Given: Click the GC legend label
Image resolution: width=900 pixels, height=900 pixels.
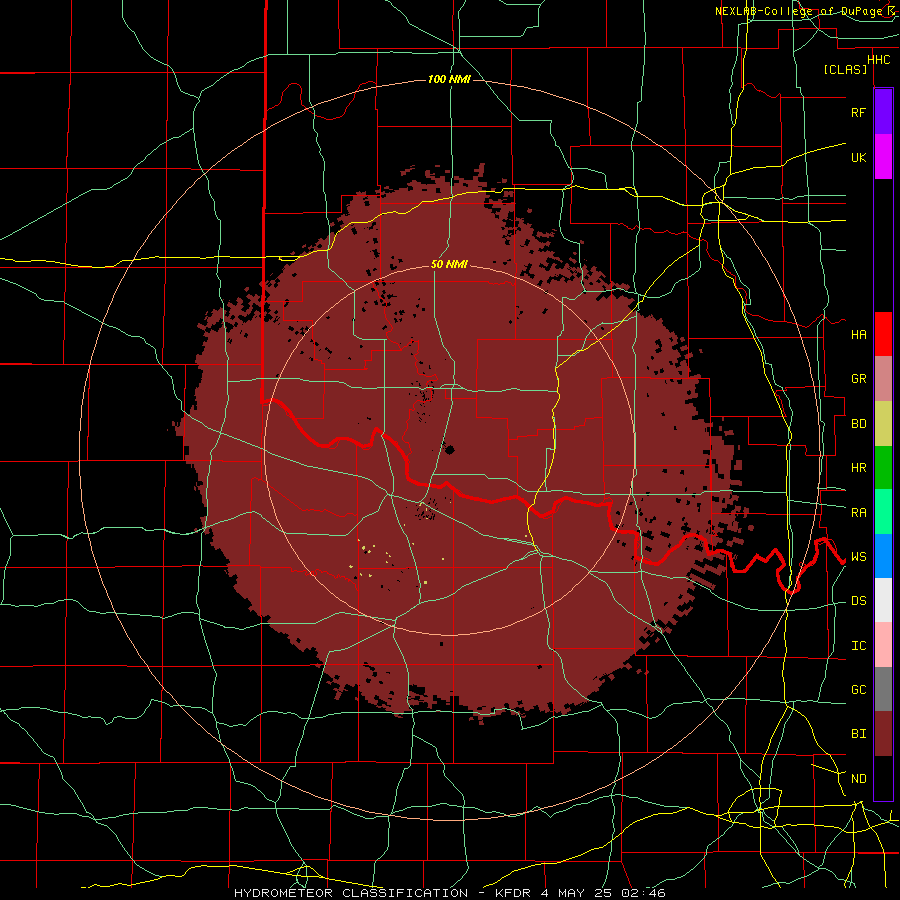Looking at the screenshot, I should pos(858,690).
